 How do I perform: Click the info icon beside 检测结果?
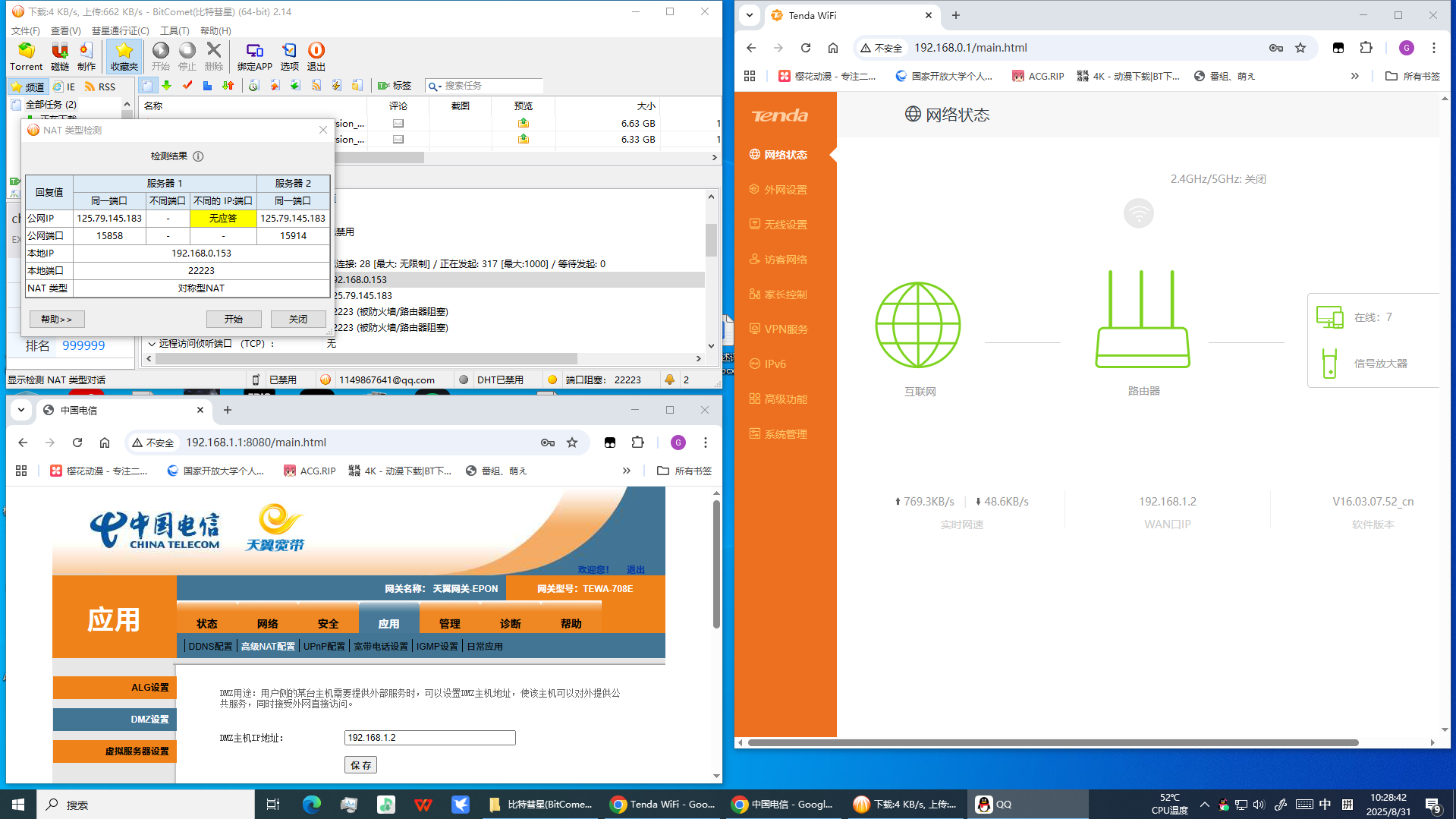coord(198,156)
